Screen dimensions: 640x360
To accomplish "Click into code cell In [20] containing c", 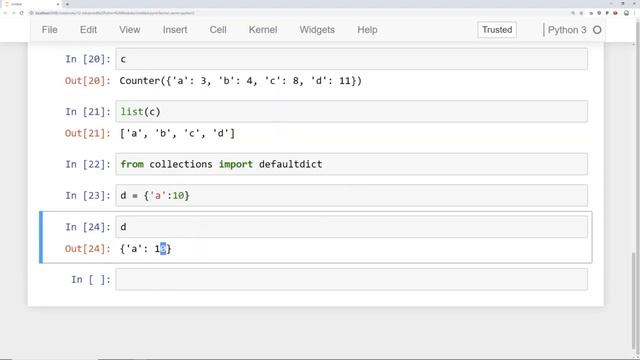I will coord(351,59).
